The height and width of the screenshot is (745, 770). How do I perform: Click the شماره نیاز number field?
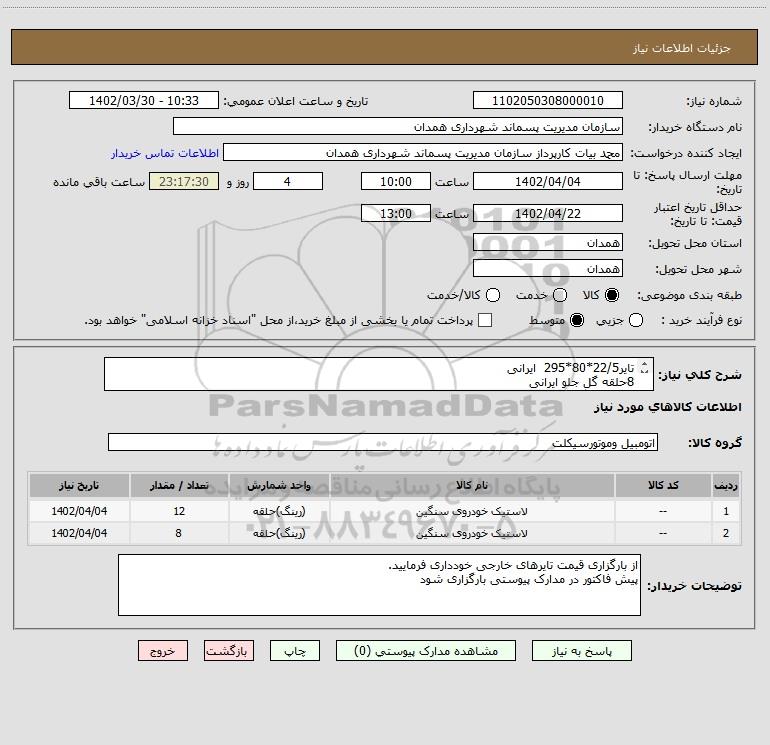click(548, 101)
